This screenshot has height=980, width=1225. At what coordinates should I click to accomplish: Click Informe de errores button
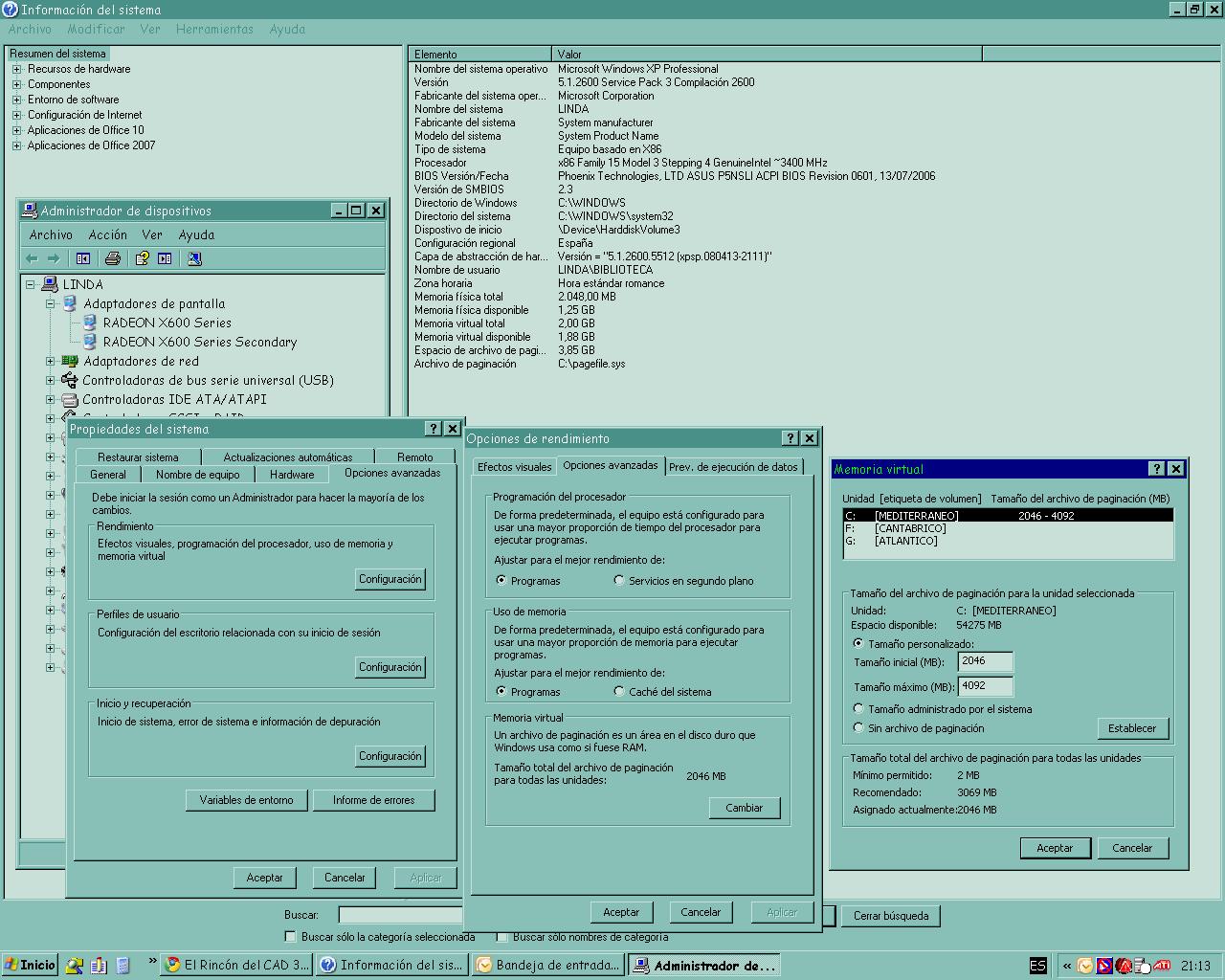click(374, 800)
